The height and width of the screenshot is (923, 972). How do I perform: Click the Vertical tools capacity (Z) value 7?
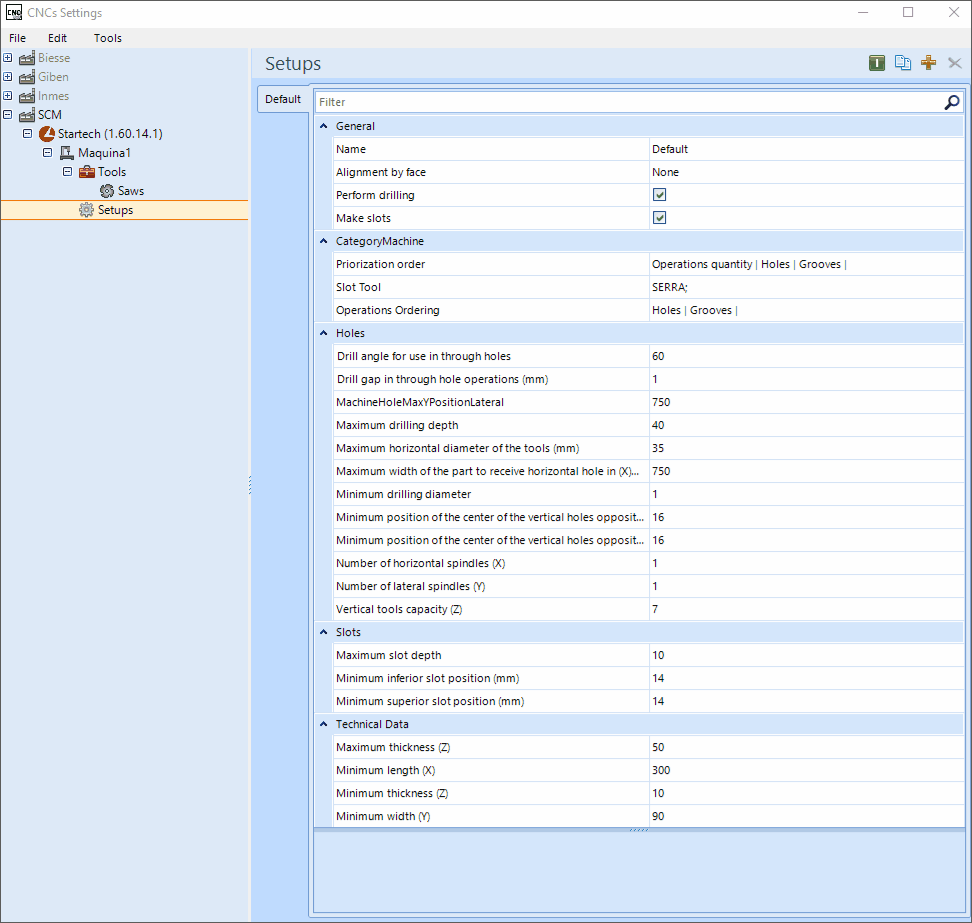click(806, 609)
